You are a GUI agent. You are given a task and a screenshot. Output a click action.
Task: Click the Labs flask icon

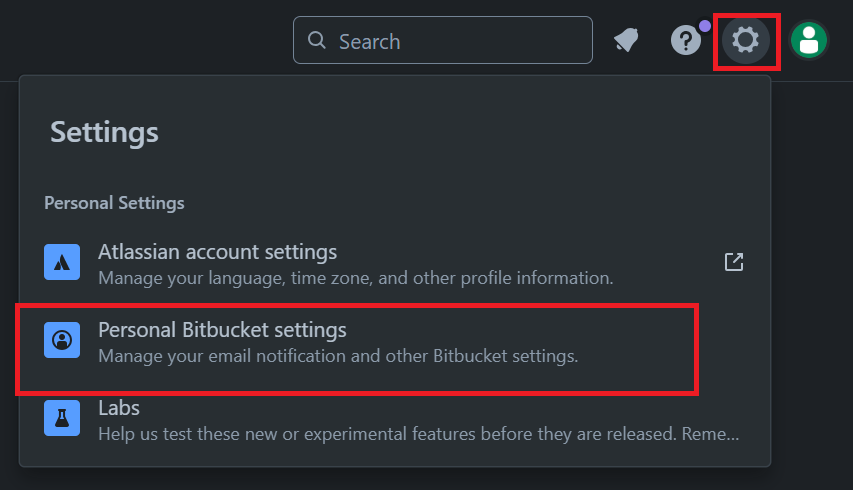click(62, 419)
